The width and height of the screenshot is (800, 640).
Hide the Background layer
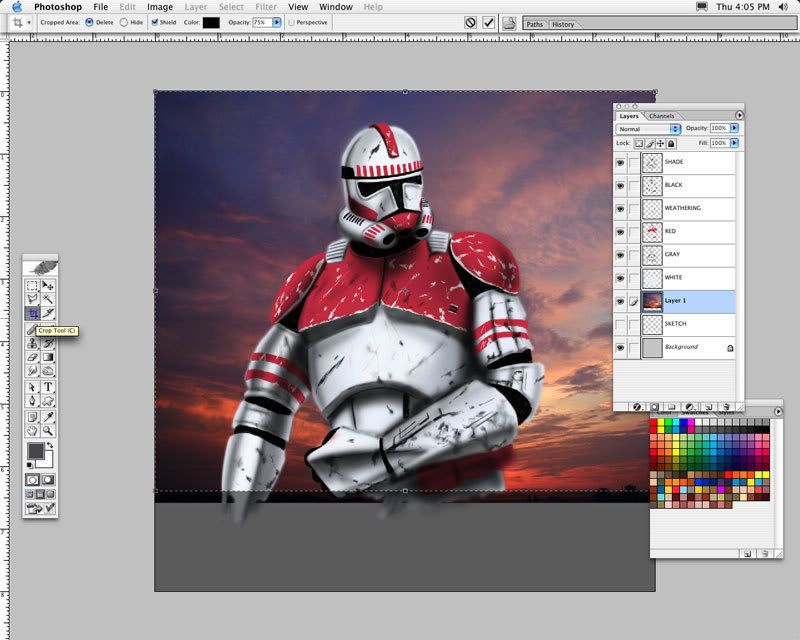(620, 348)
